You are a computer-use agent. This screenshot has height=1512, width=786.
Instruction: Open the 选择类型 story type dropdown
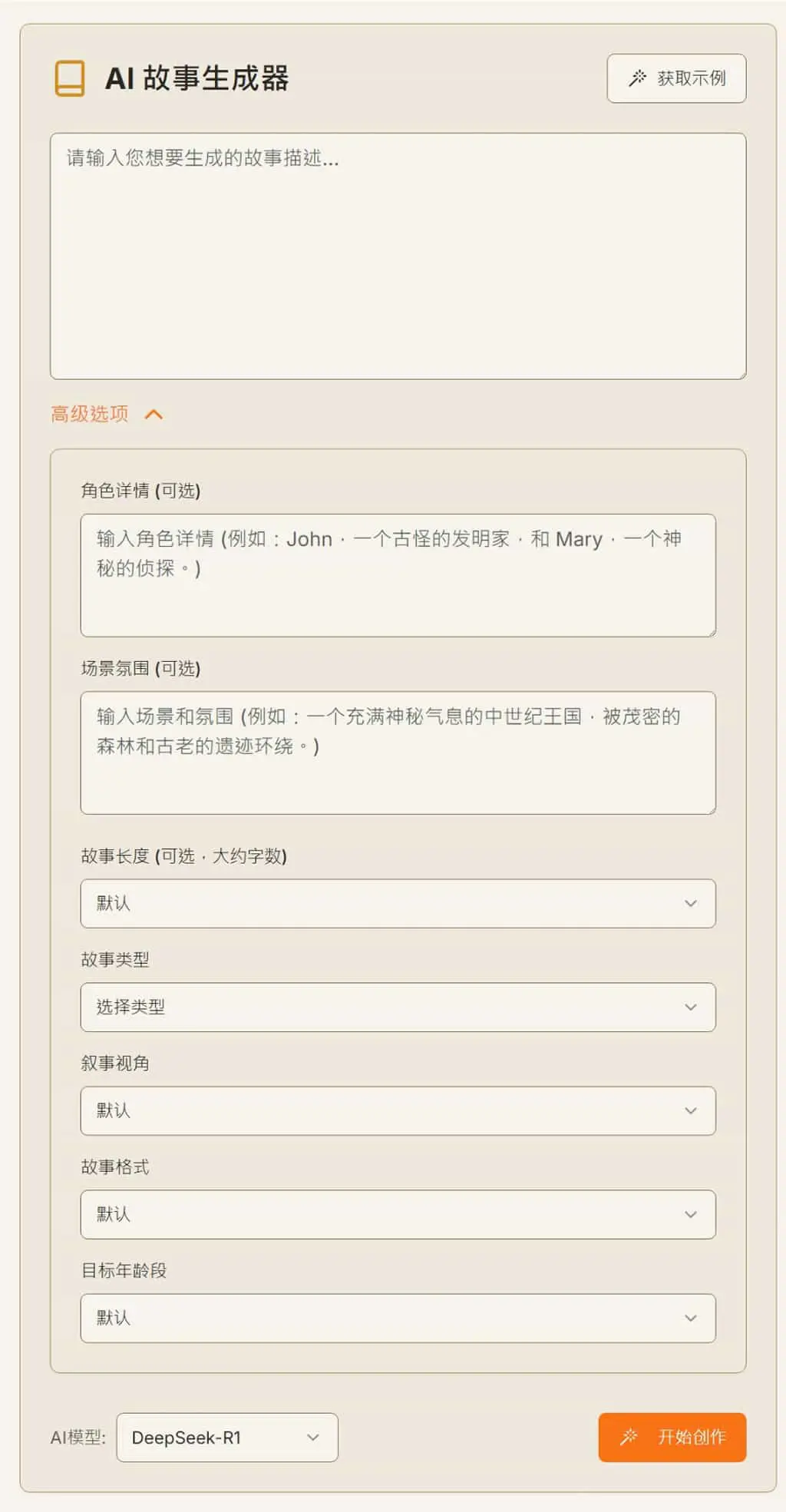[398, 1007]
